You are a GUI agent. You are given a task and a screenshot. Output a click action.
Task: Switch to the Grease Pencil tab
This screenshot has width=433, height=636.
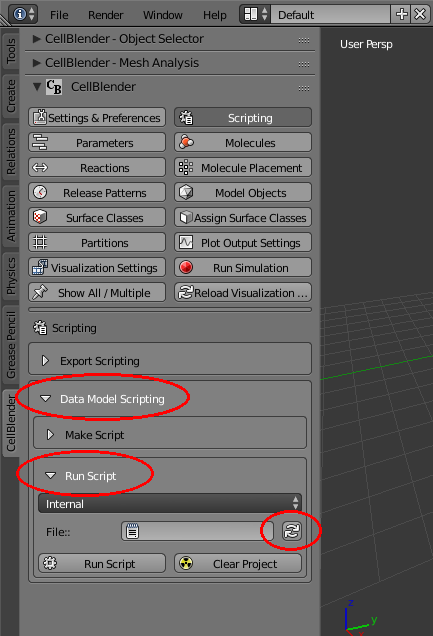[x=11, y=345]
